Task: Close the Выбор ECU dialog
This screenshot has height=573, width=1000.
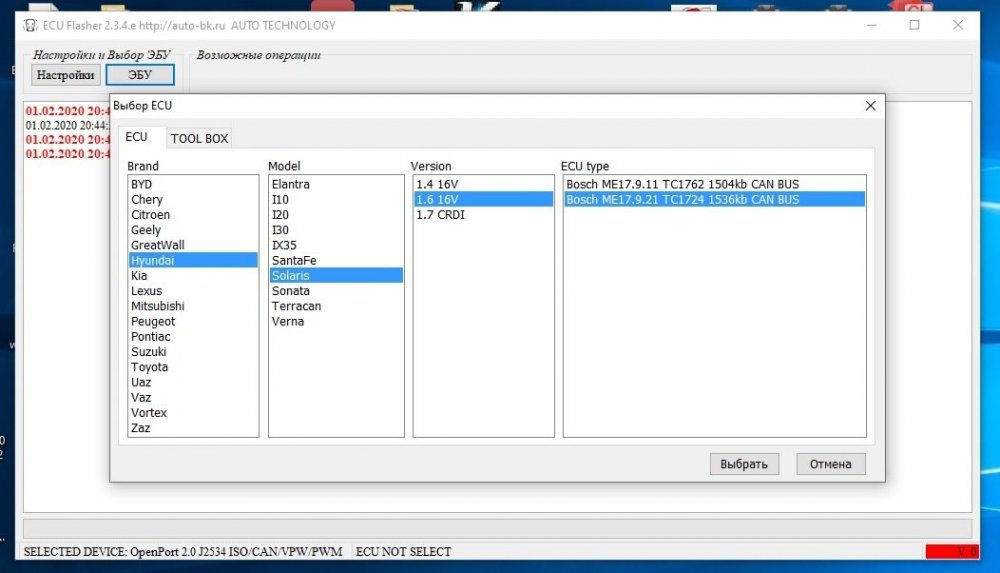Action: coord(871,106)
